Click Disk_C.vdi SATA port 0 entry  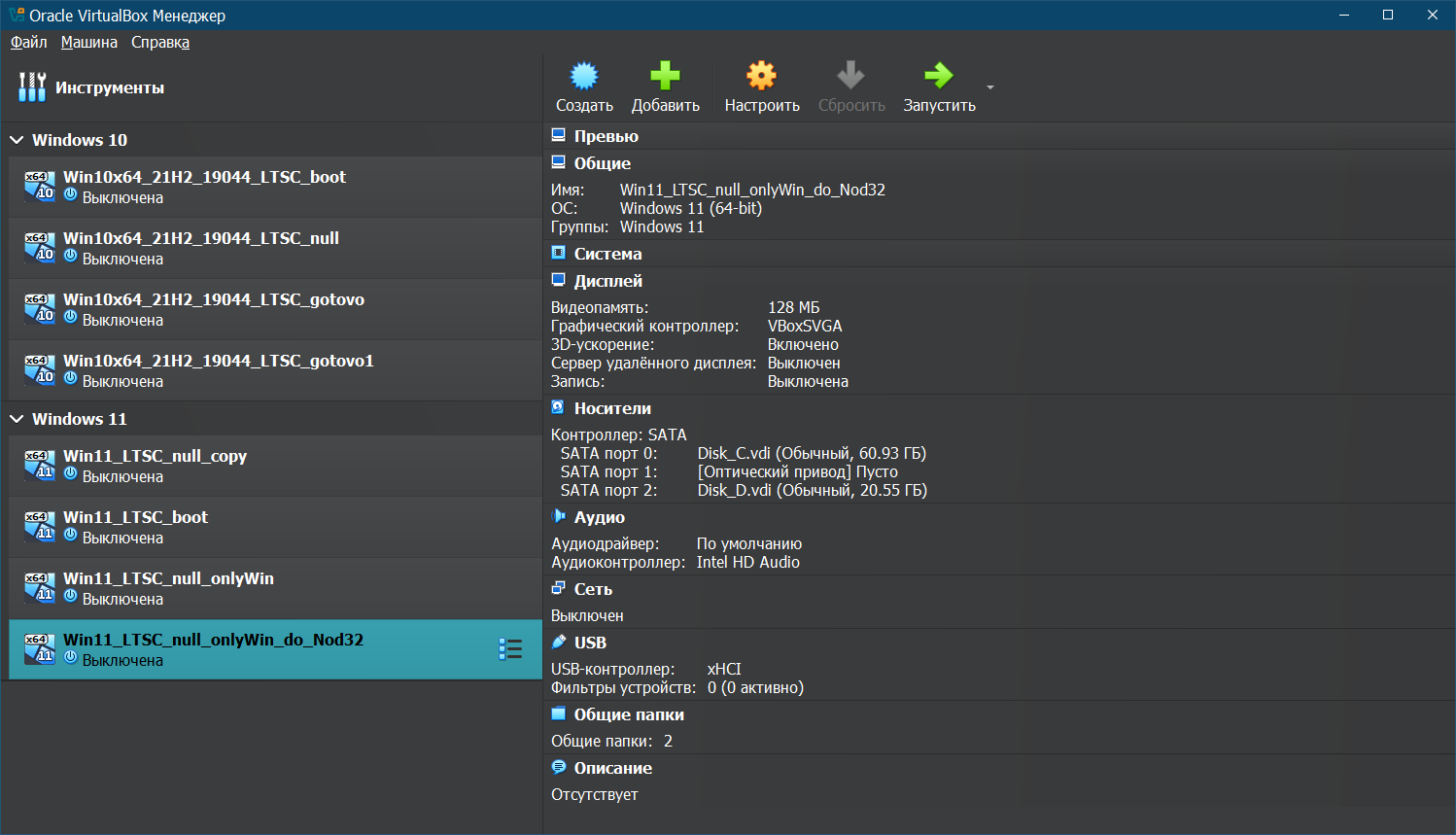point(812,453)
